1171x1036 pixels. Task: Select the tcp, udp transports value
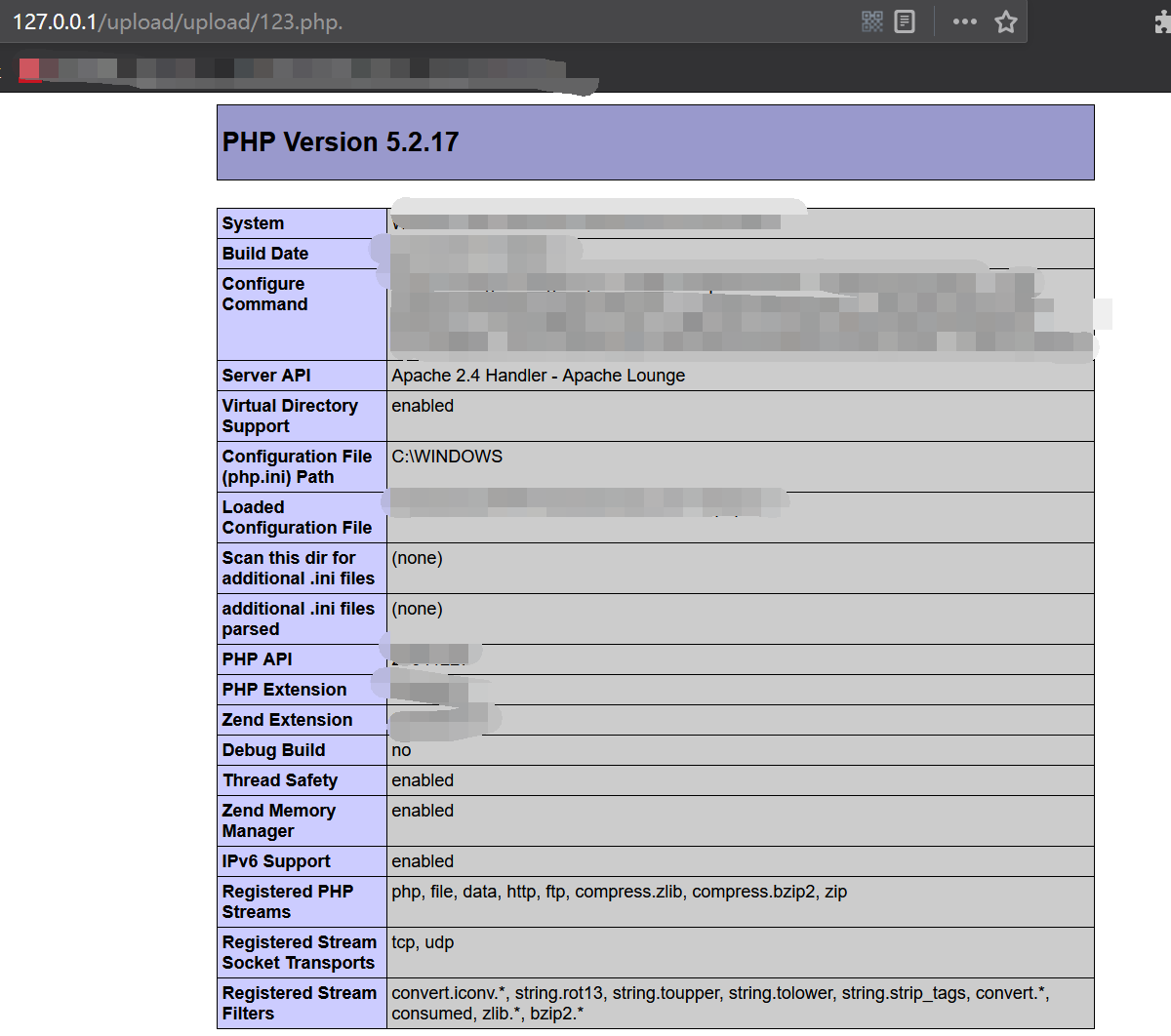pos(421,942)
